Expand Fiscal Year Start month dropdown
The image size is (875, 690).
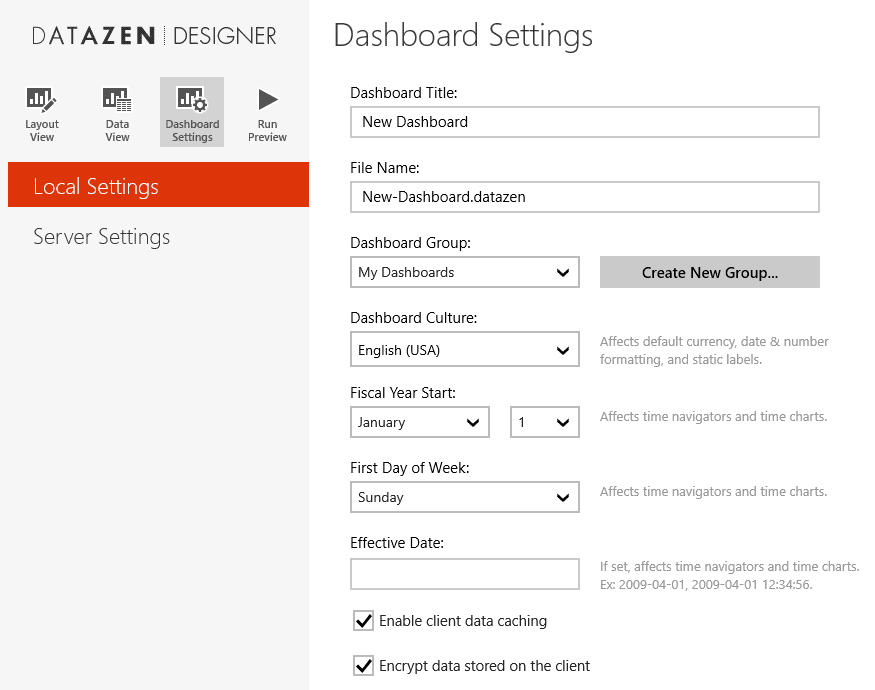[x=420, y=422]
